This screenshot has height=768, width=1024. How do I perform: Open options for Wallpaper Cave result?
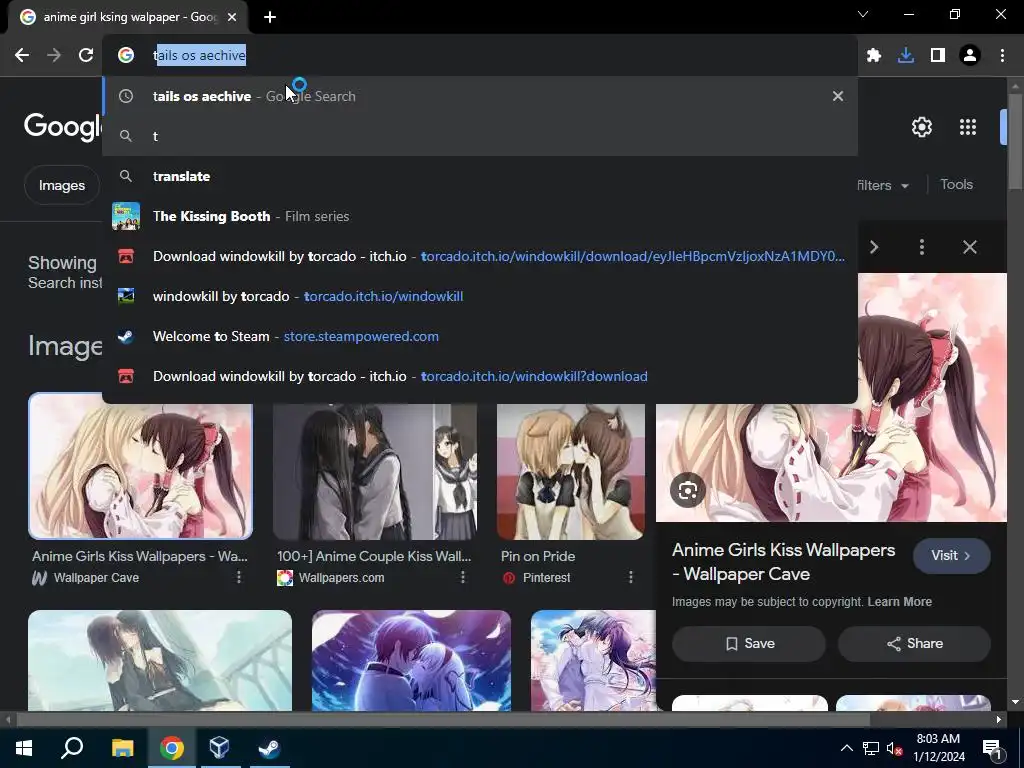(x=239, y=577)
